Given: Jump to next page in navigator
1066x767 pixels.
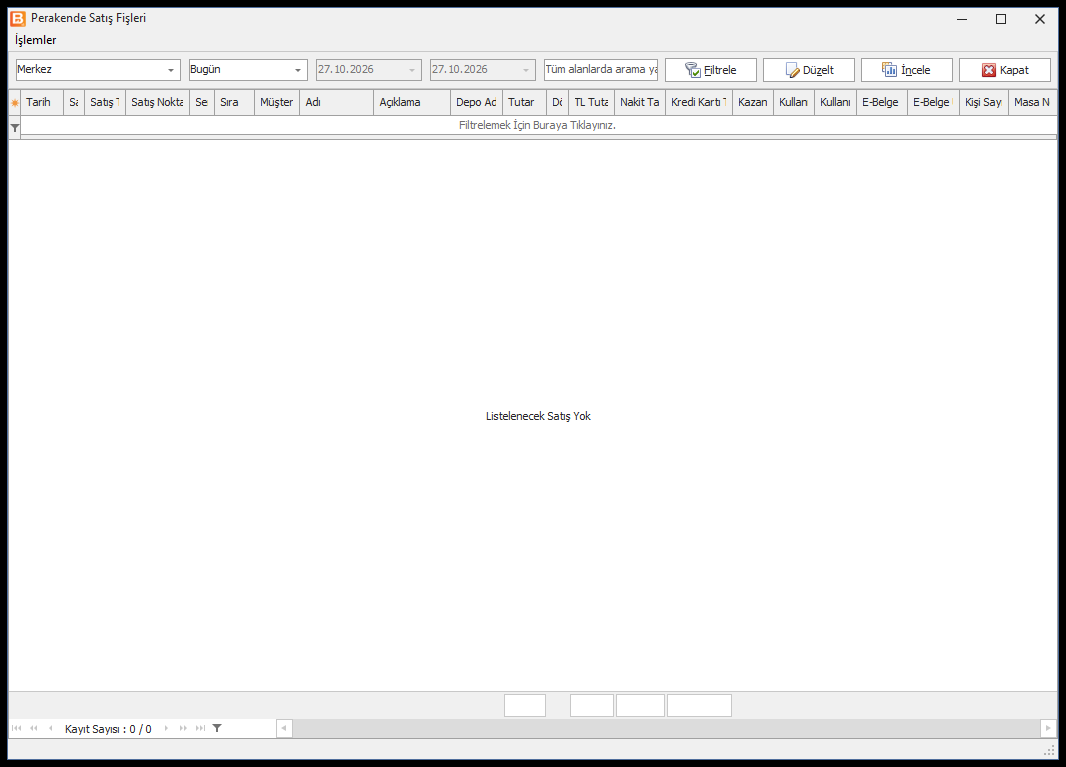Looking at the screenshot, I should 183,728.
